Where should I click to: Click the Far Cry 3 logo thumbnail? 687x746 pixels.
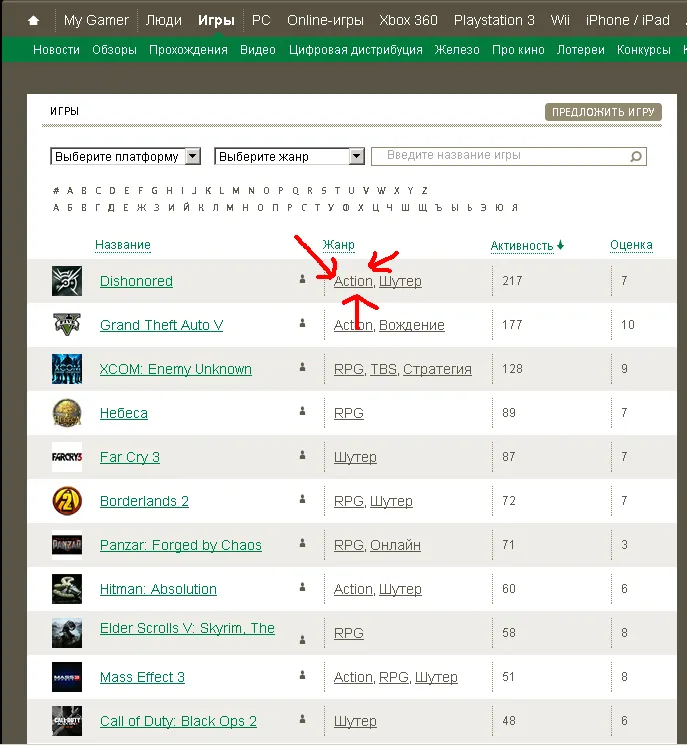pyautogui.click(x=67, y=457)
